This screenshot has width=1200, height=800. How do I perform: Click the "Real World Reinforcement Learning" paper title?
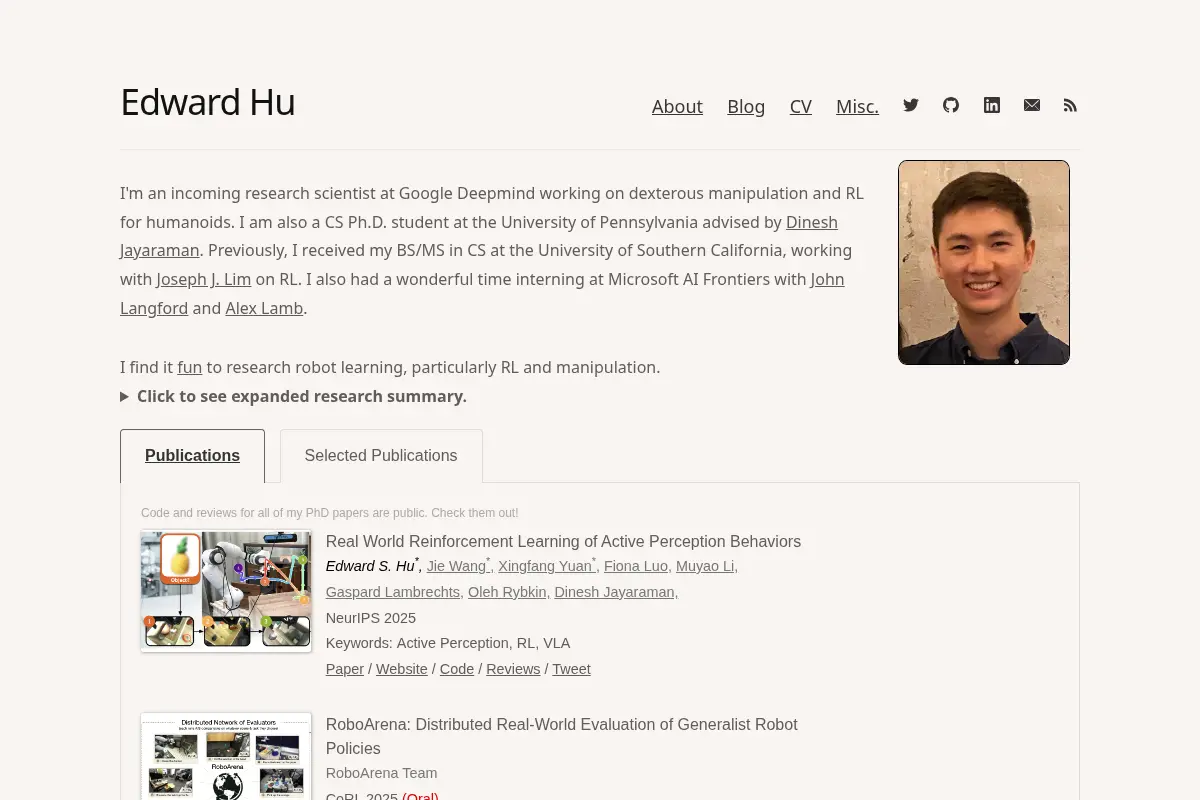tap(563, 541)
